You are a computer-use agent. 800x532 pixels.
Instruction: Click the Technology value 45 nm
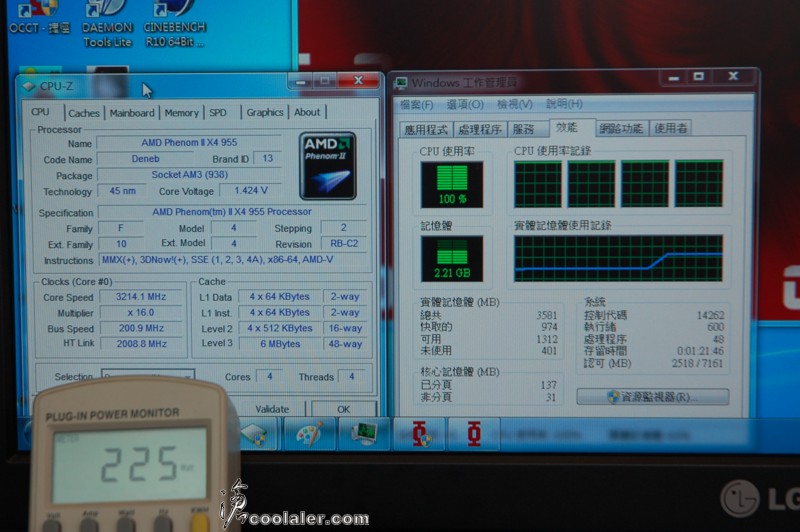122,191
